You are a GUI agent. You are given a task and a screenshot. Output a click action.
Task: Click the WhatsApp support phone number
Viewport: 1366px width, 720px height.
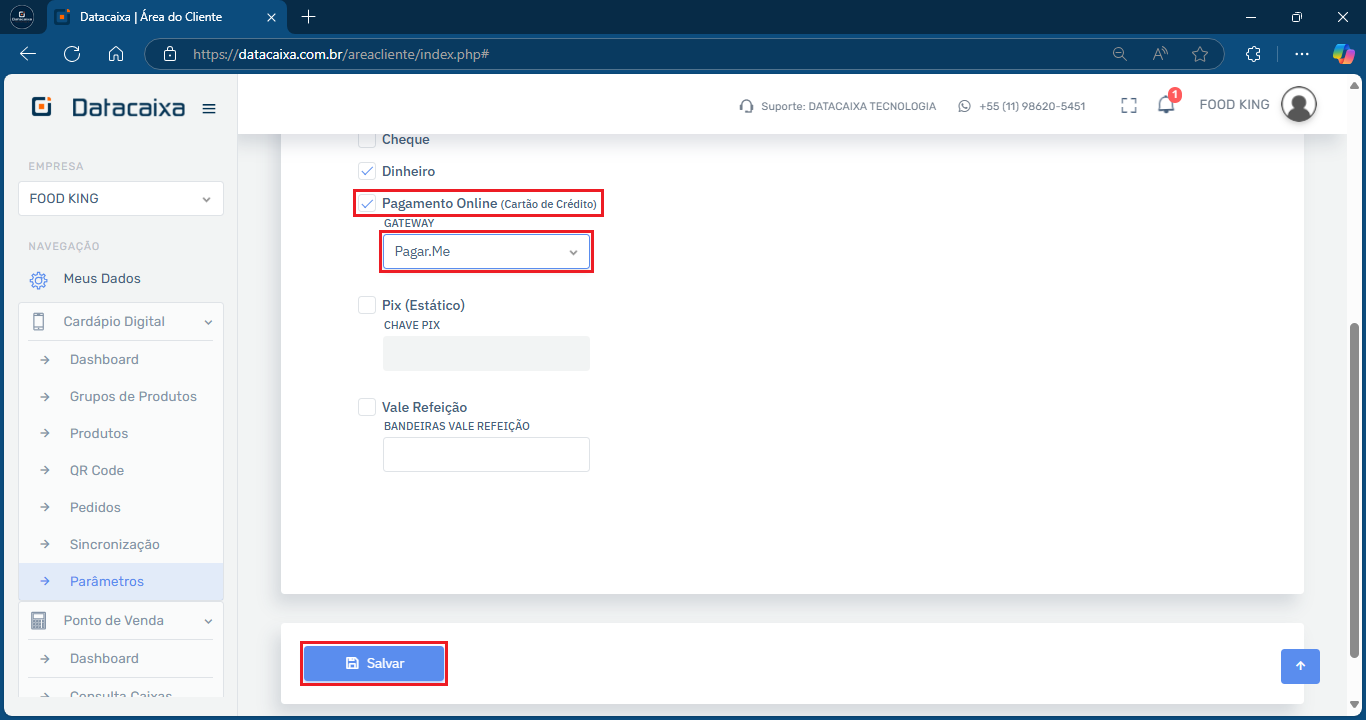(x=1031, y=106)
